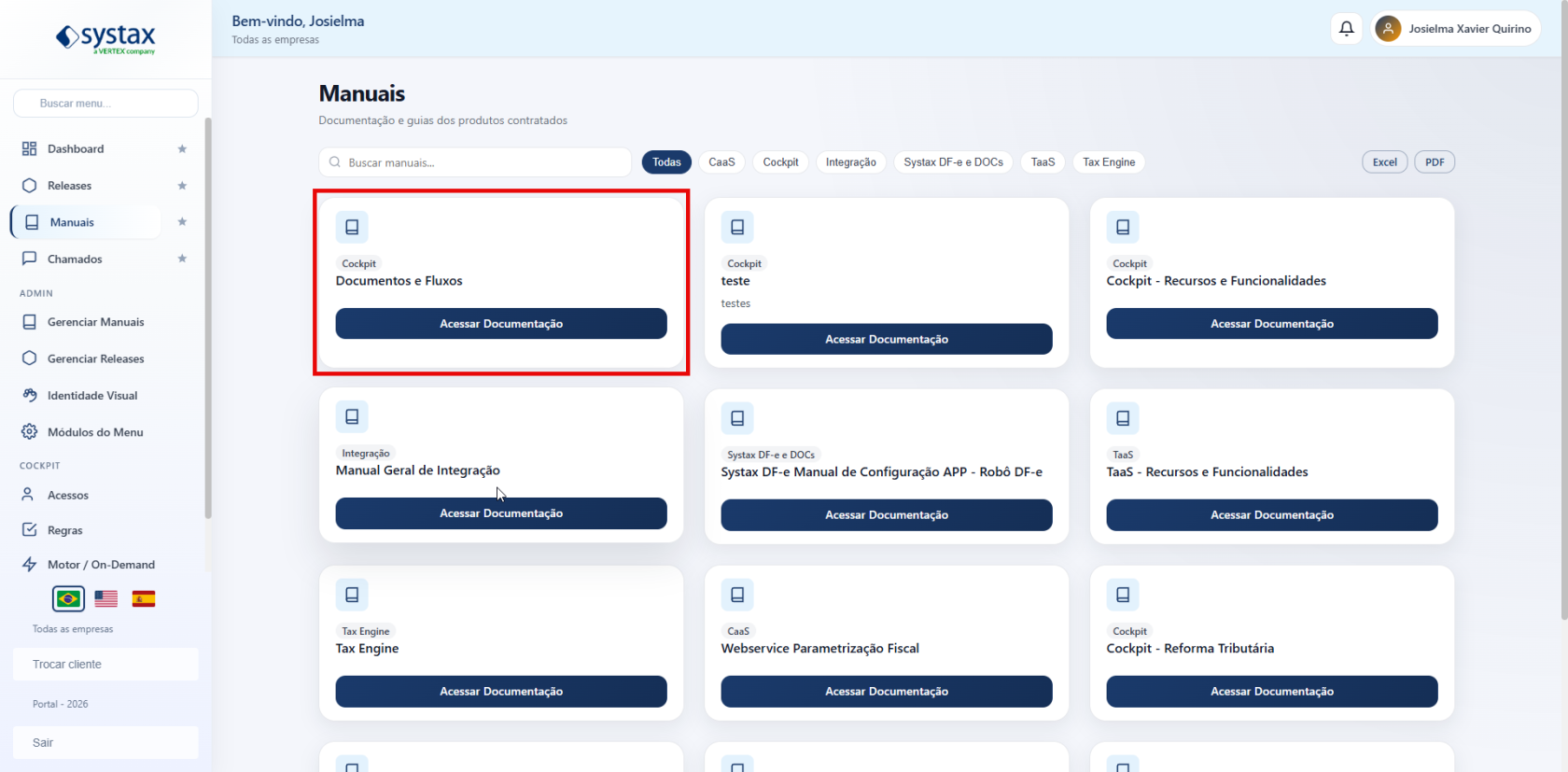Access documentation for Documentos e Fluxos
Image resolution: width=1568 pixels, height=772 pixels.
pyautogui.click(x=501, y=324)
